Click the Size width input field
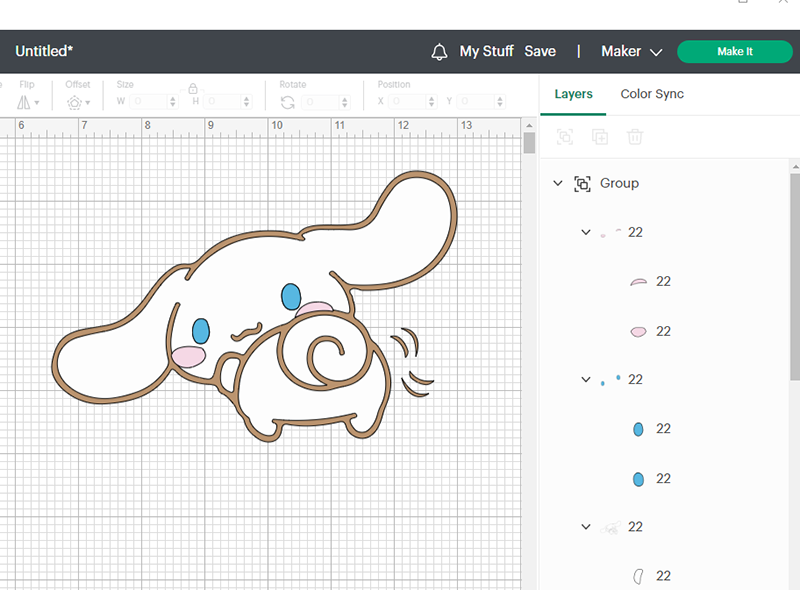 [x=148, y=101]
